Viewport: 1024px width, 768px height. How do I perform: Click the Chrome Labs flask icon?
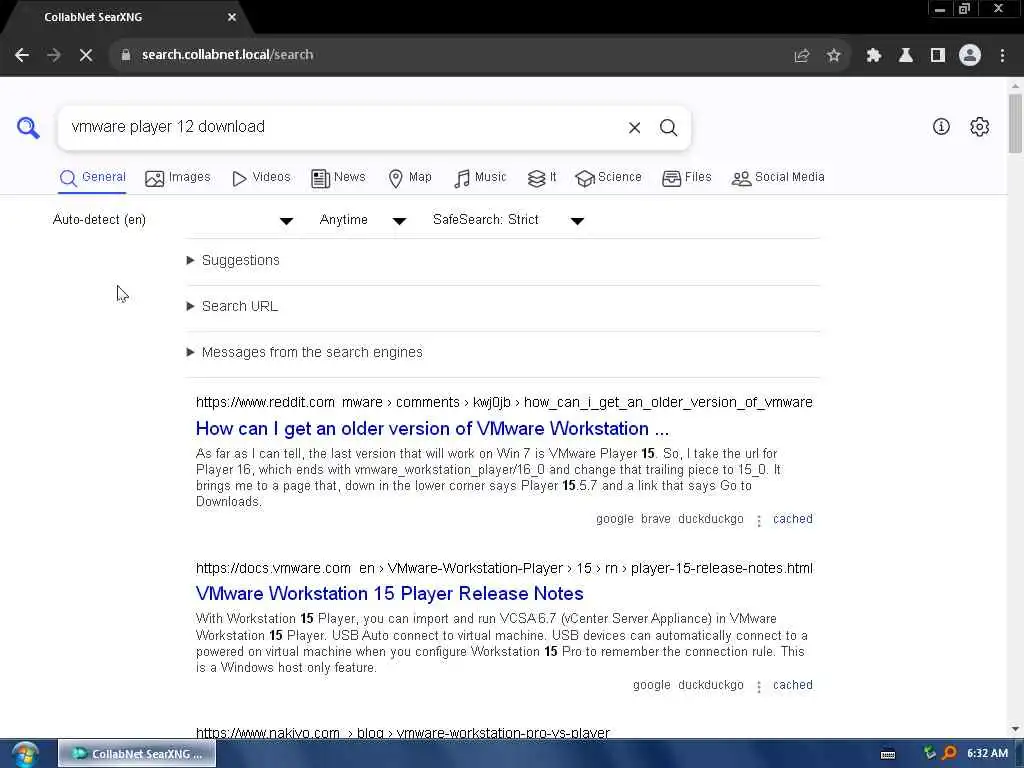coord(906,56)
